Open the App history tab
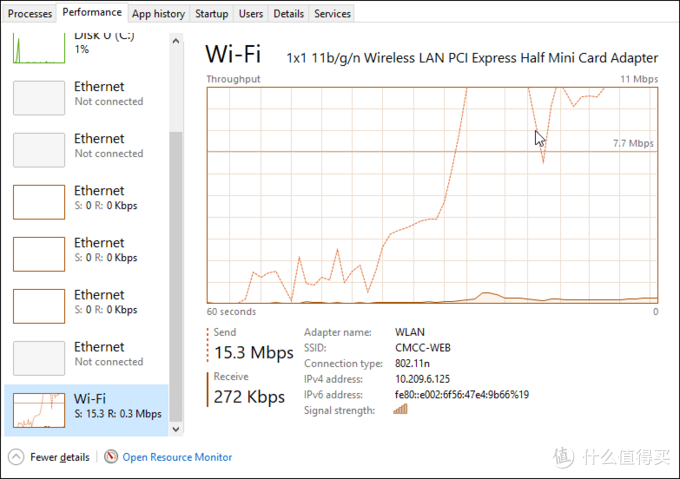This screenshot has width=680, height=479. pyautogui.click(x=158, y=13)
